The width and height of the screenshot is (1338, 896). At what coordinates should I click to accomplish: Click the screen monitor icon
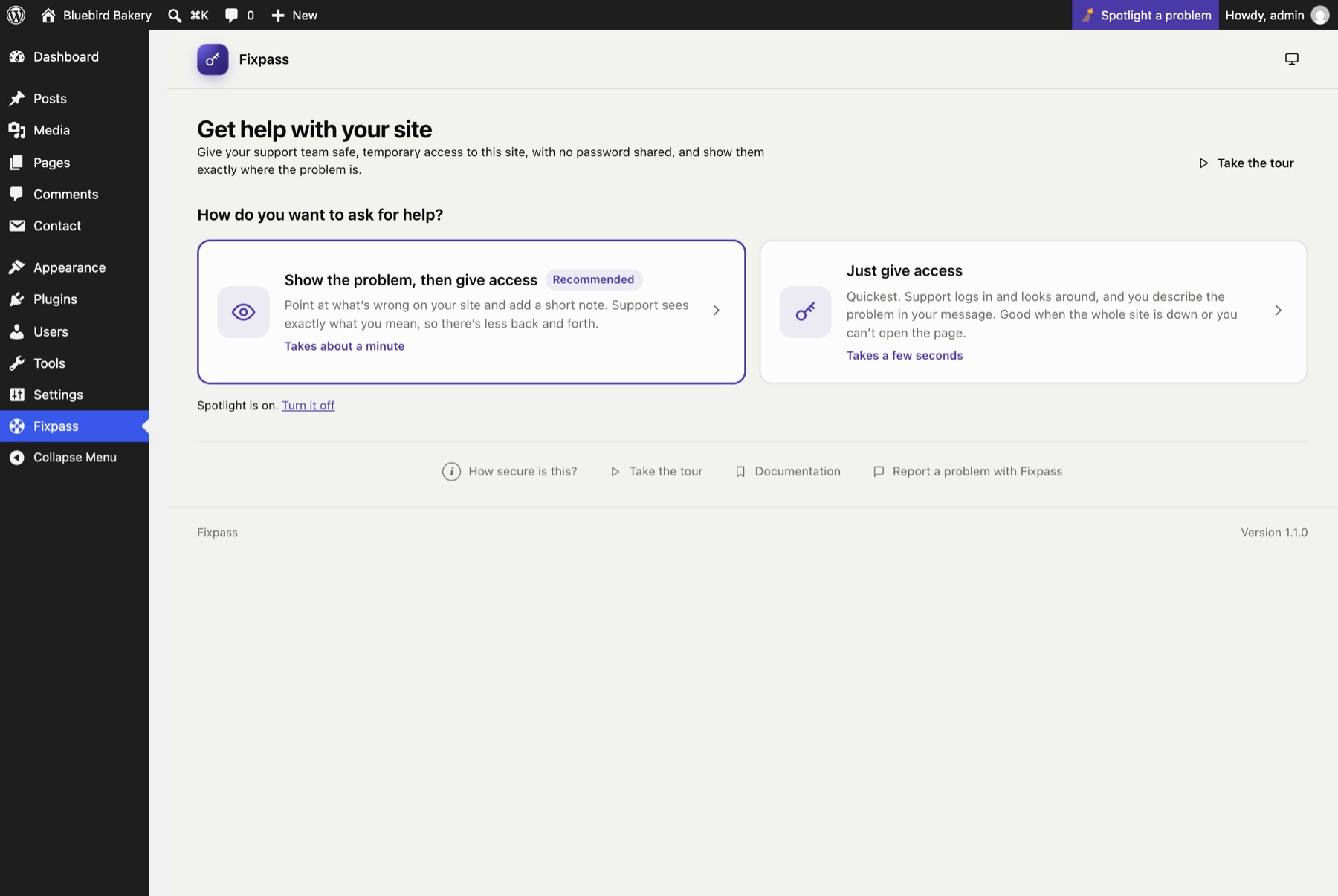point(1292,59)
